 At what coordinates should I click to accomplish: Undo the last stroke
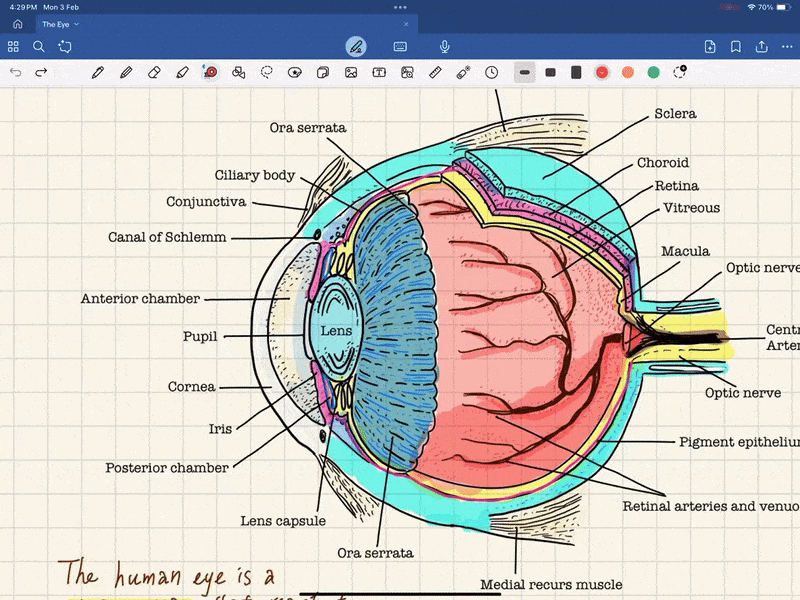tap(15, 72)
